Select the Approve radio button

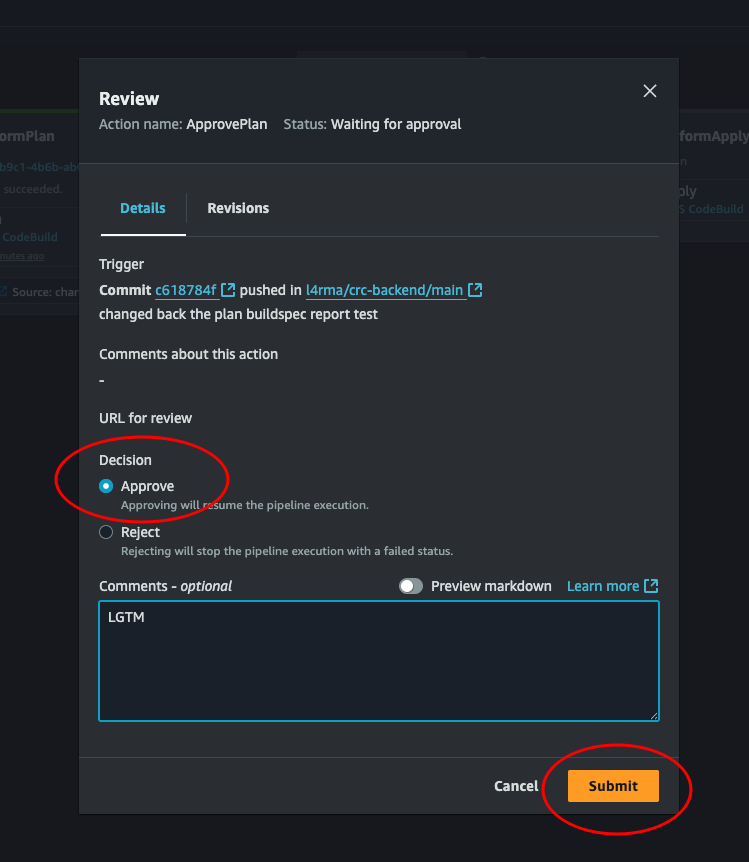pyautogui.click(x=106, y=486)
